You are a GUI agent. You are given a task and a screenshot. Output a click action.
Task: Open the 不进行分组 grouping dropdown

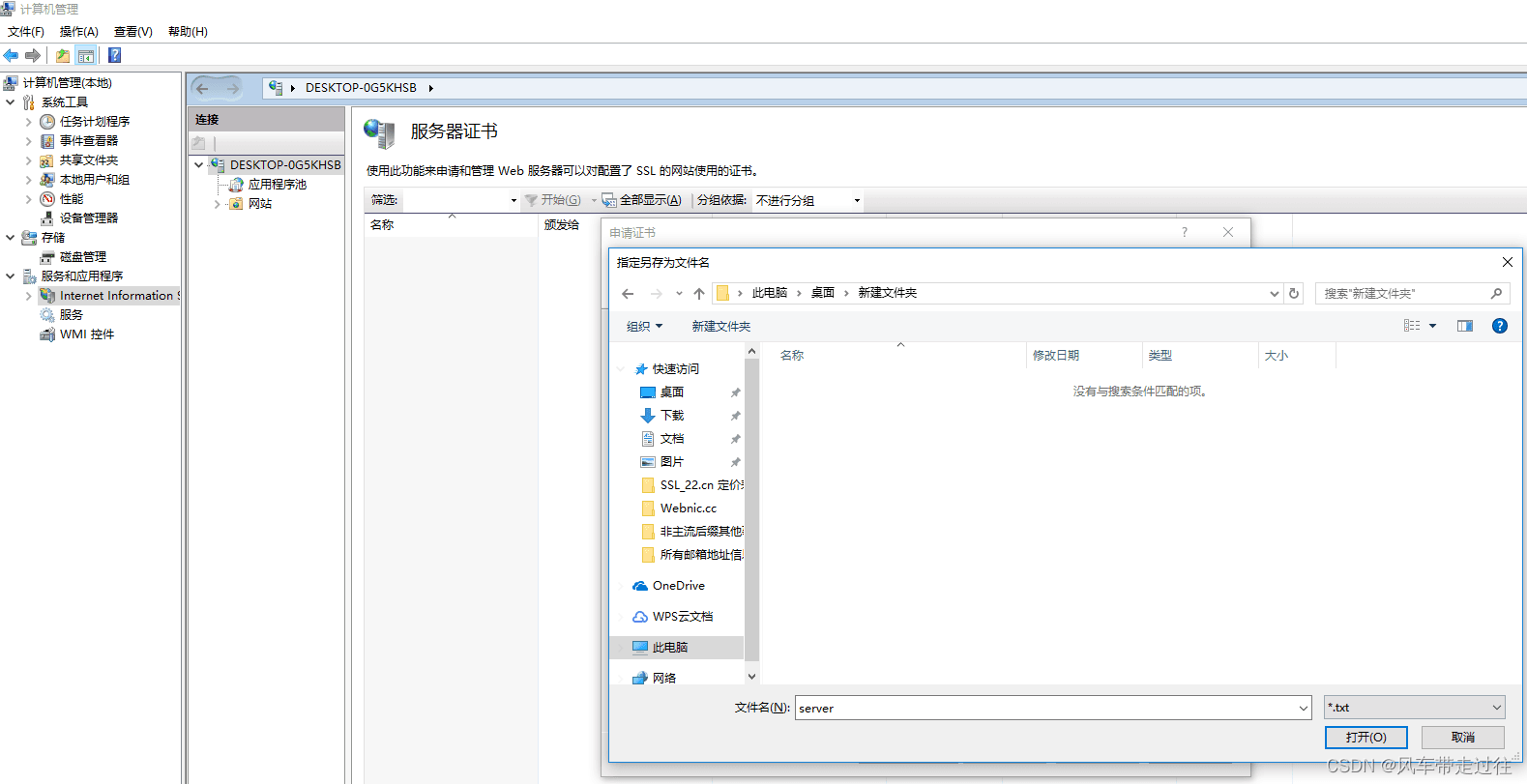808,200
